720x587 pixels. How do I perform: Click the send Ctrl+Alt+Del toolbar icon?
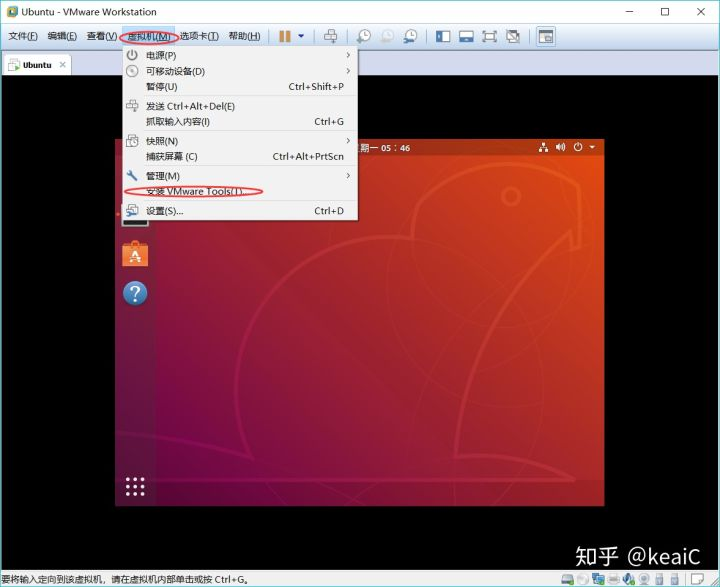pyautogui.click(x=331, y=36)
